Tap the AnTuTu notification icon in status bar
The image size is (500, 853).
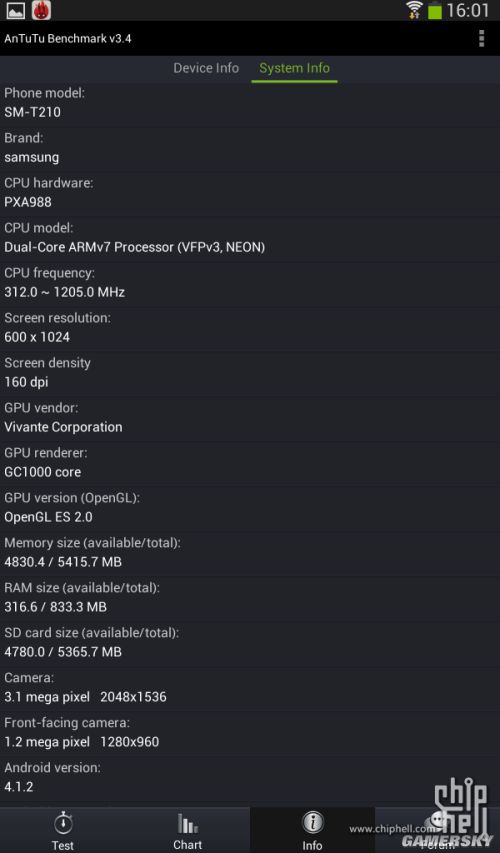point(41,10)
